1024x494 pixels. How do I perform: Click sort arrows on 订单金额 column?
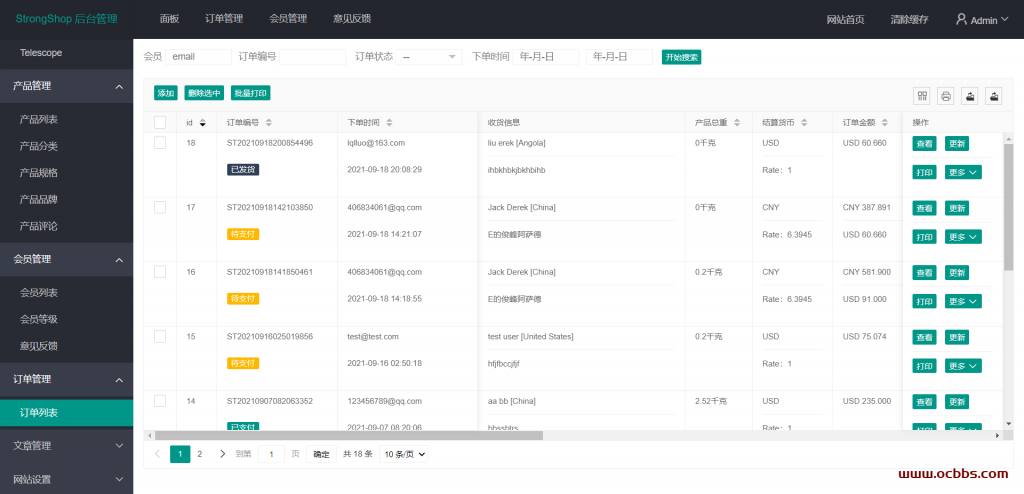pyautogui.click(x=885, y=122)
